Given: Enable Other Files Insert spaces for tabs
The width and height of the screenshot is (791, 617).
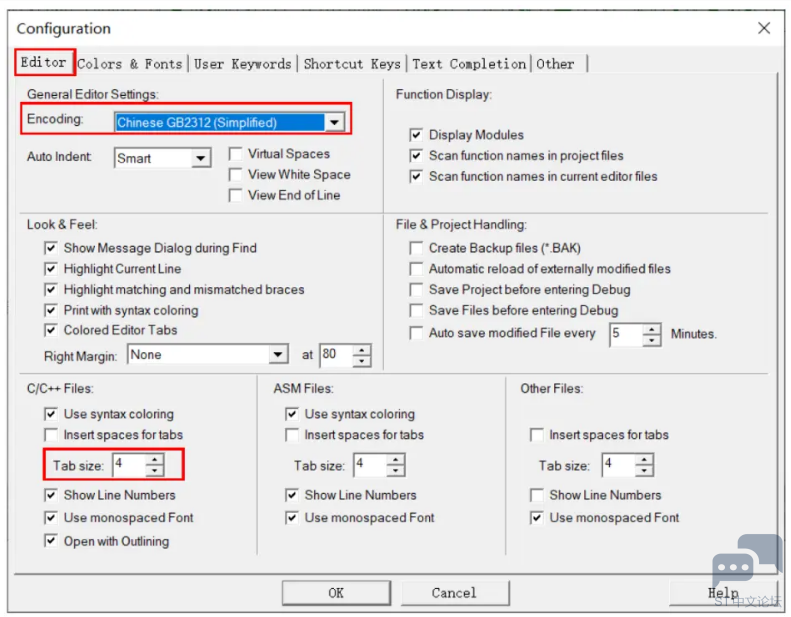Looking at the screenshot, I should [537, 435].
